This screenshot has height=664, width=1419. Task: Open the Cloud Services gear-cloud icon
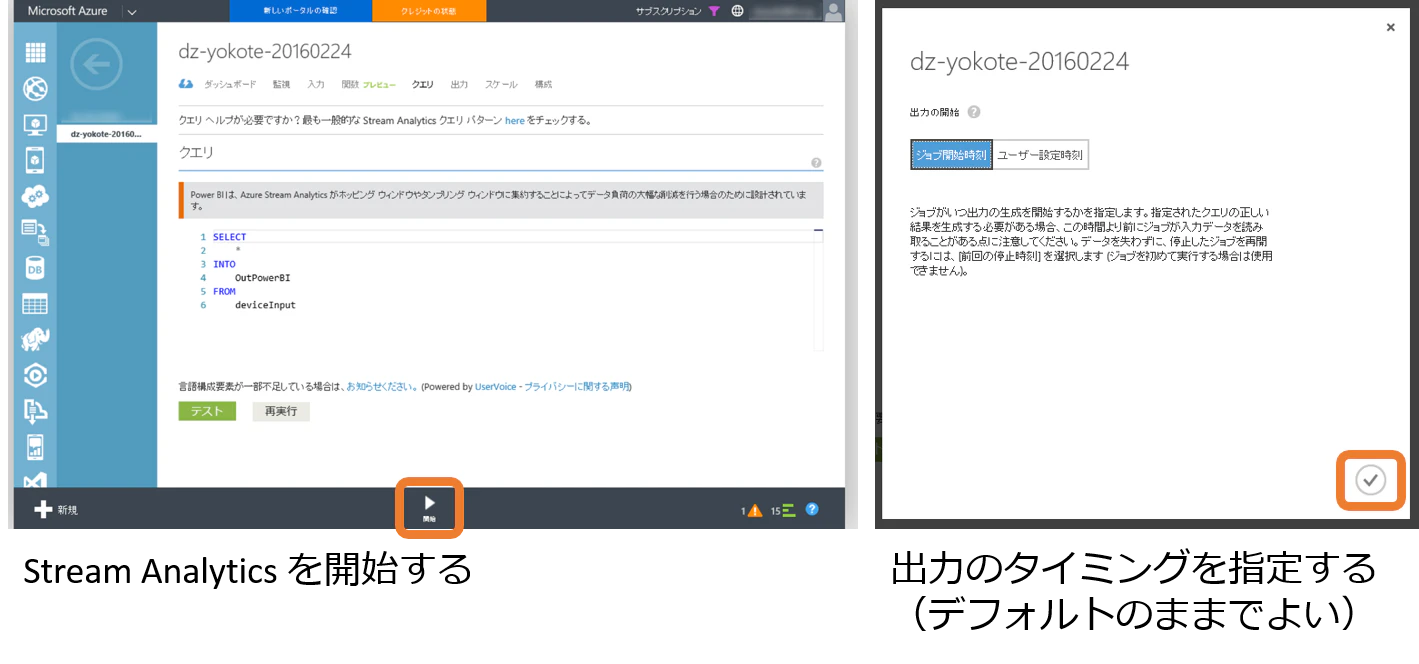[x=35, y=195]
